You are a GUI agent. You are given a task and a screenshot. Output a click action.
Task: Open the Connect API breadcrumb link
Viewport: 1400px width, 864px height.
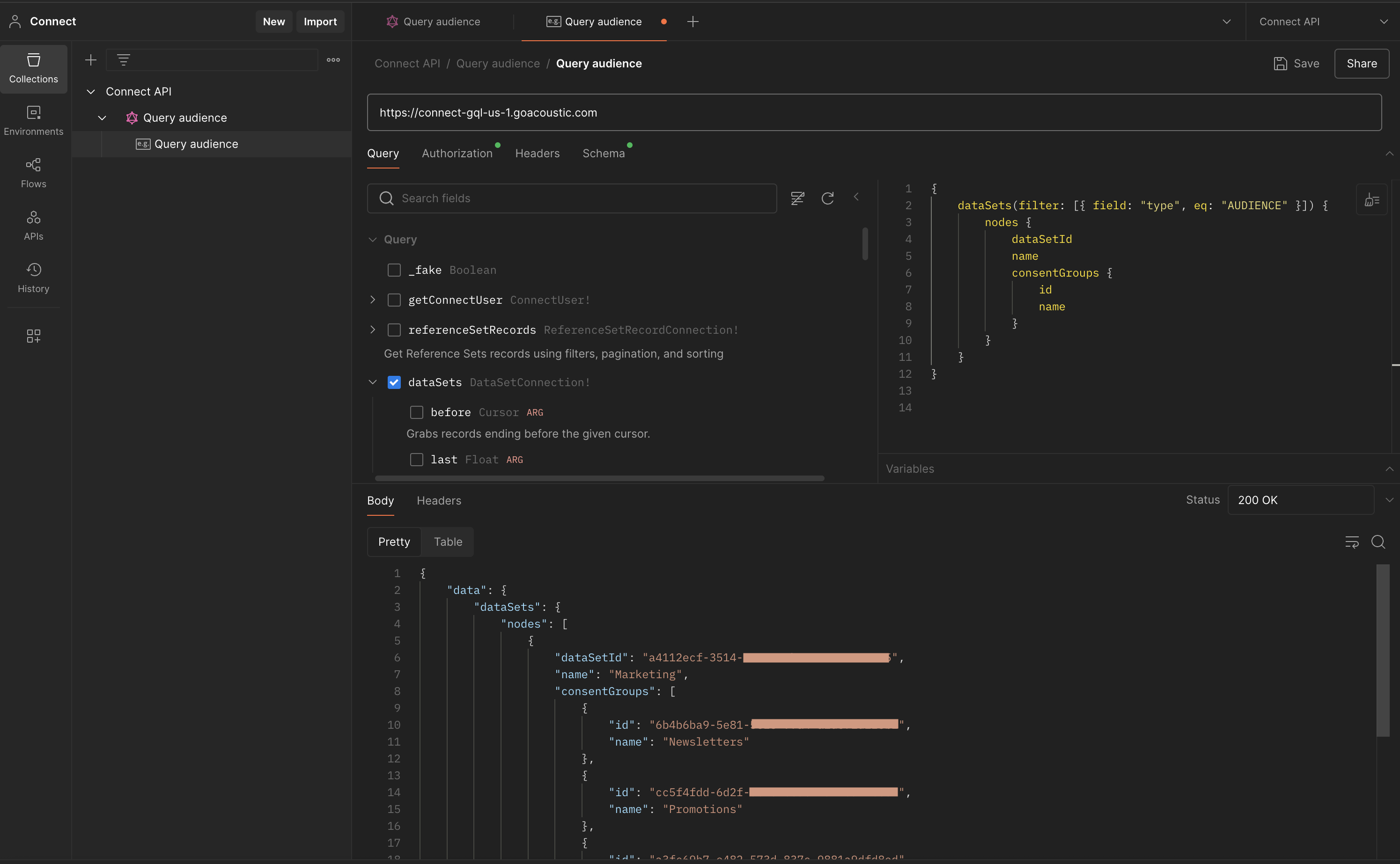pos(407,64)
